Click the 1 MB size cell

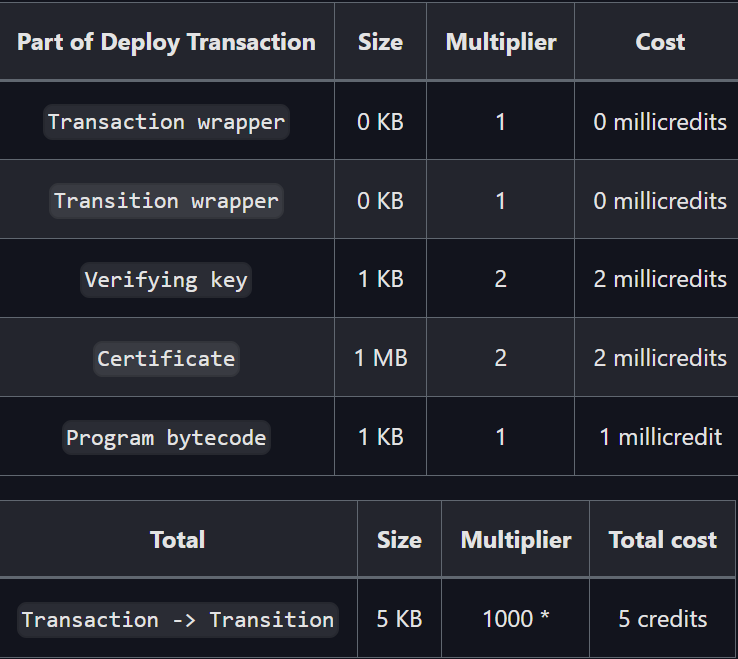(x=381, y=358)
